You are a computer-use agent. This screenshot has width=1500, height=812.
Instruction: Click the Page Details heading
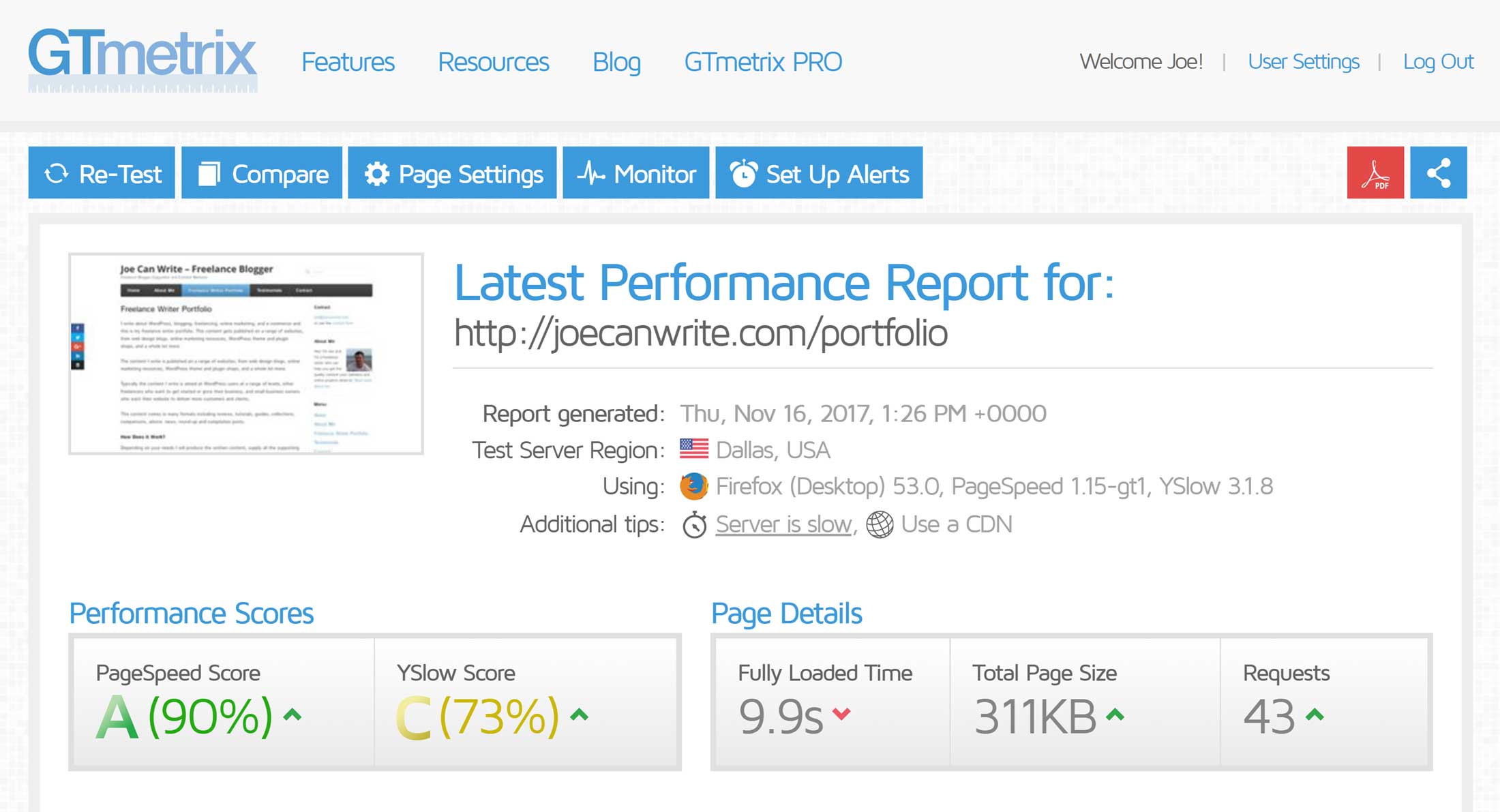[x=787, y=614]
